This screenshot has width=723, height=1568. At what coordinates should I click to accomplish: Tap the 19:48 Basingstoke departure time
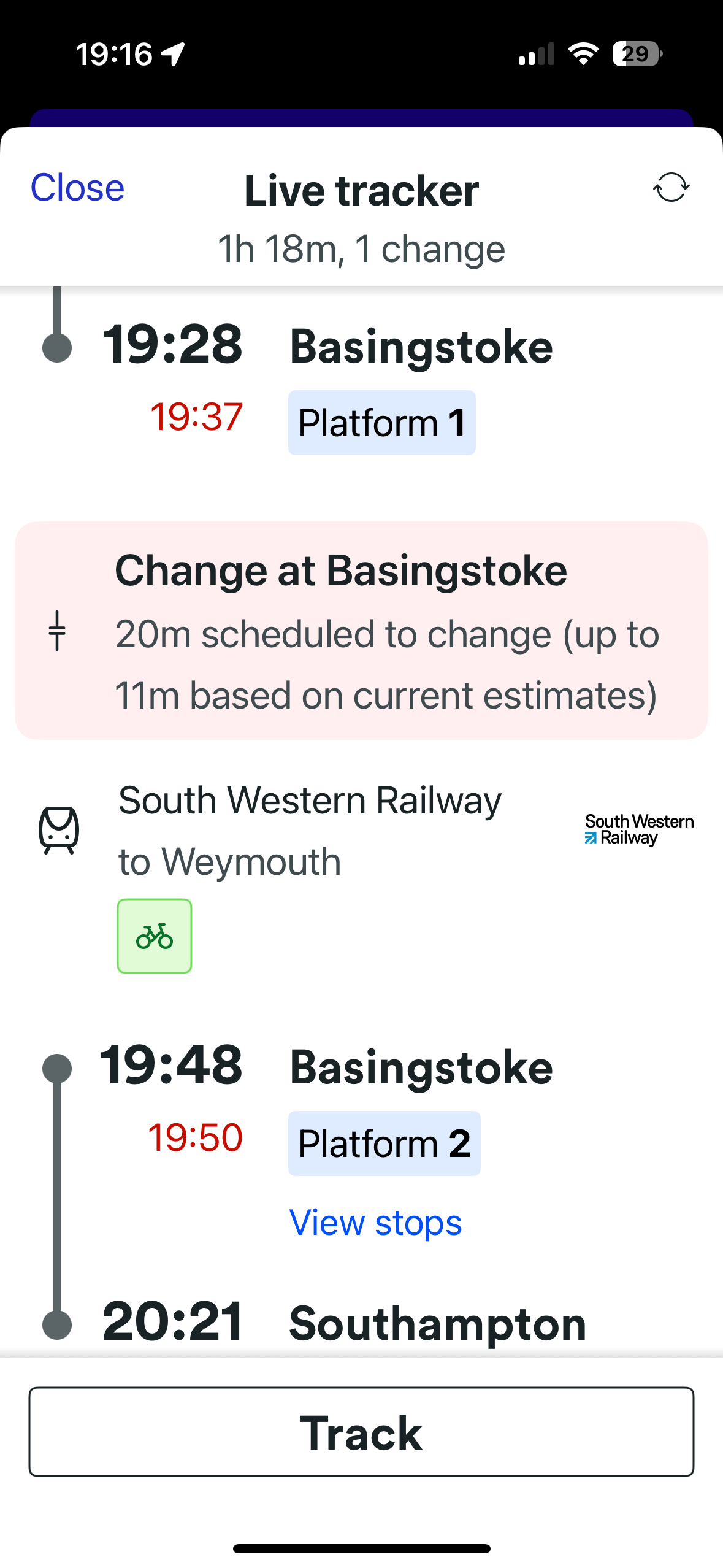(172, 1065)
